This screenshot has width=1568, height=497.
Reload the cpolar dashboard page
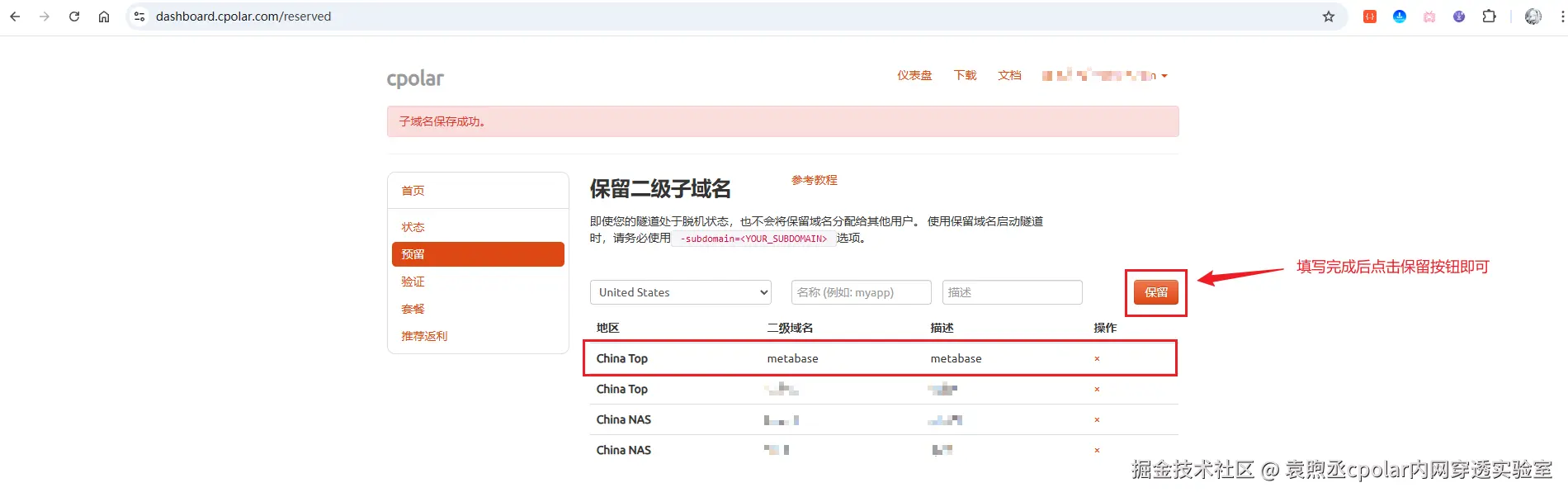(74, 17)
